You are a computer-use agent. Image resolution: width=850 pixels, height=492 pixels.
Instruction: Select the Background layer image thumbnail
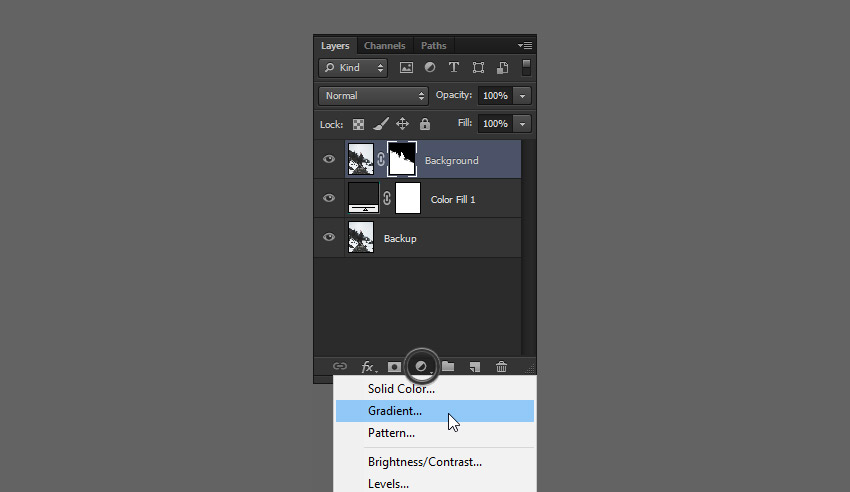coord(361,159)
